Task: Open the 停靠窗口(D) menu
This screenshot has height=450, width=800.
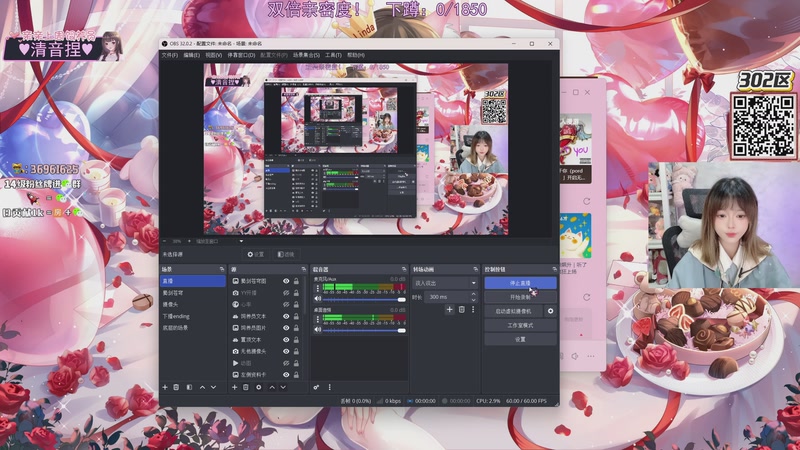Action: [x=241, y=55]
